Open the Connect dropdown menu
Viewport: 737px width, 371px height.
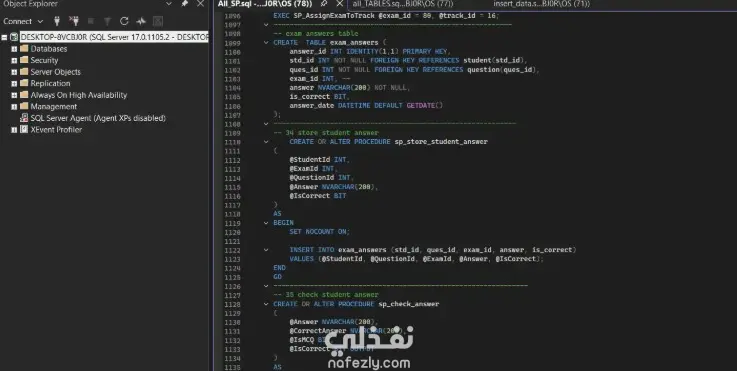click(40, 22)
